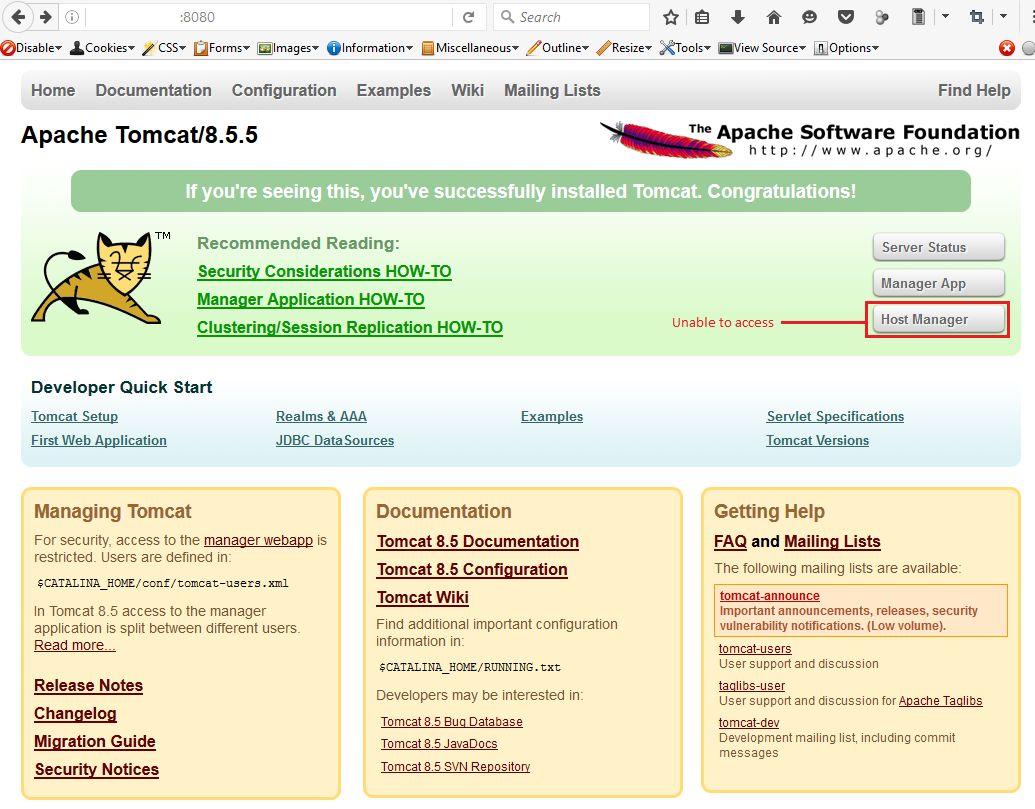This screenshot has width=1035, height=809.
Task: Open the smiley chat icon in toolbar
Action: click(x=809, y=17)
